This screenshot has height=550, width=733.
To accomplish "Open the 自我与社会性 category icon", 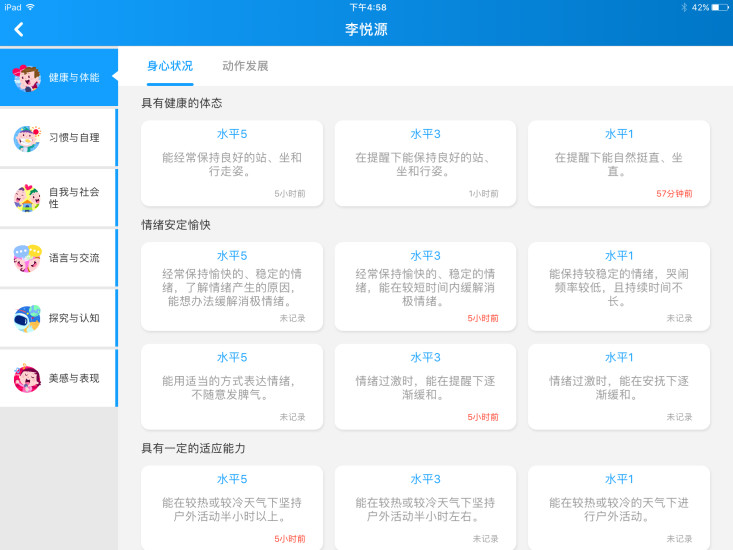I will click(27, 198).
